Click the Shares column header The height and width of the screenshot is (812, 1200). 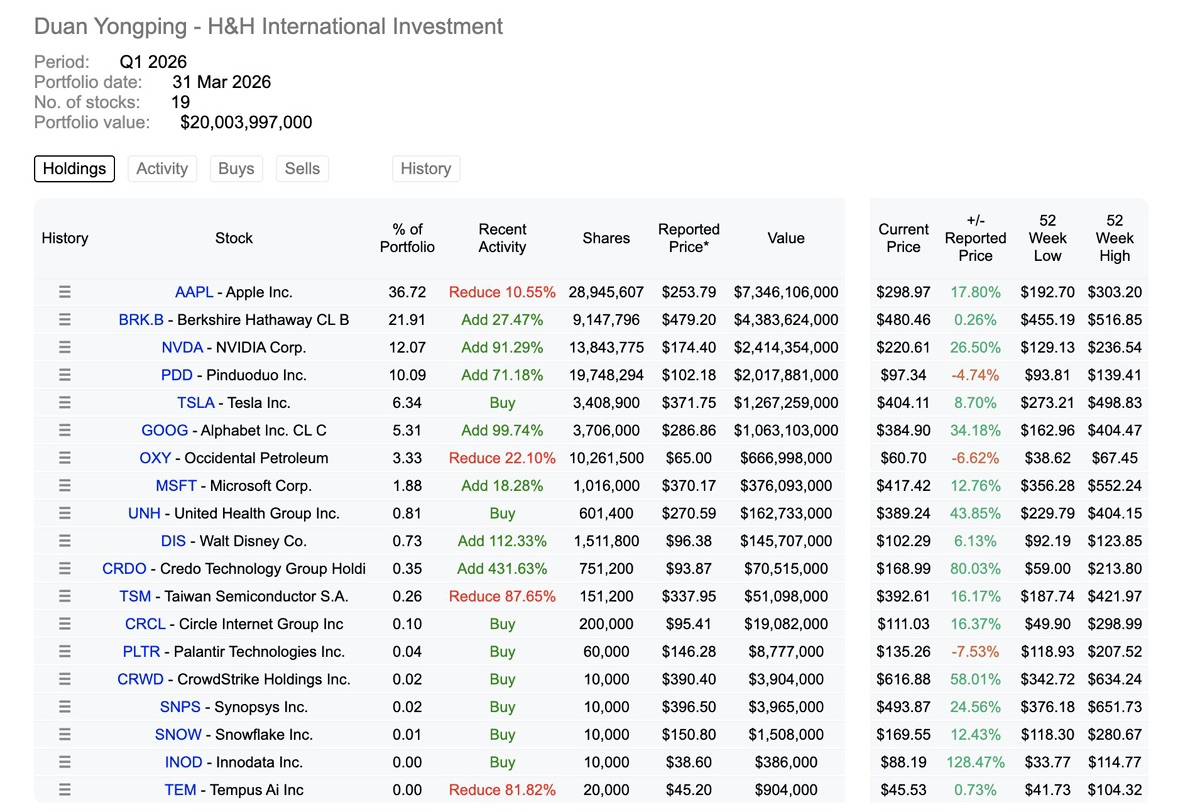(x=606, y=238)
